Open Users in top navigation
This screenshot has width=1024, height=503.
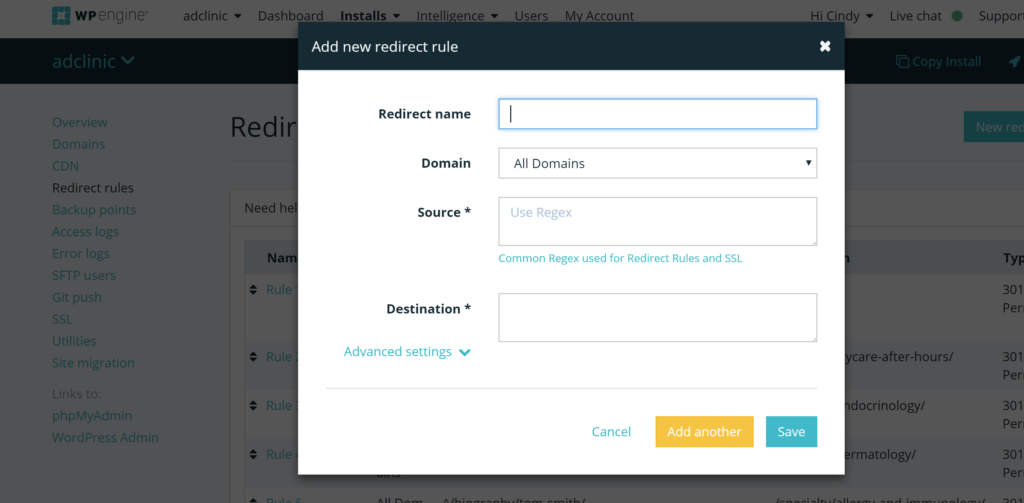(x=531, y=16)
